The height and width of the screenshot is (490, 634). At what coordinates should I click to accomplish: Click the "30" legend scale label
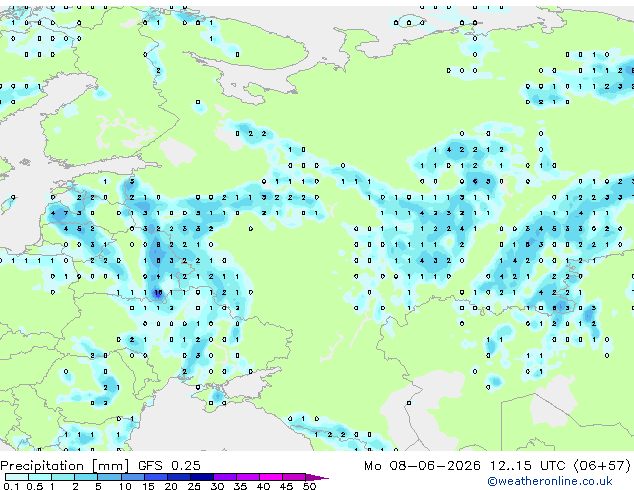(217, 486)
